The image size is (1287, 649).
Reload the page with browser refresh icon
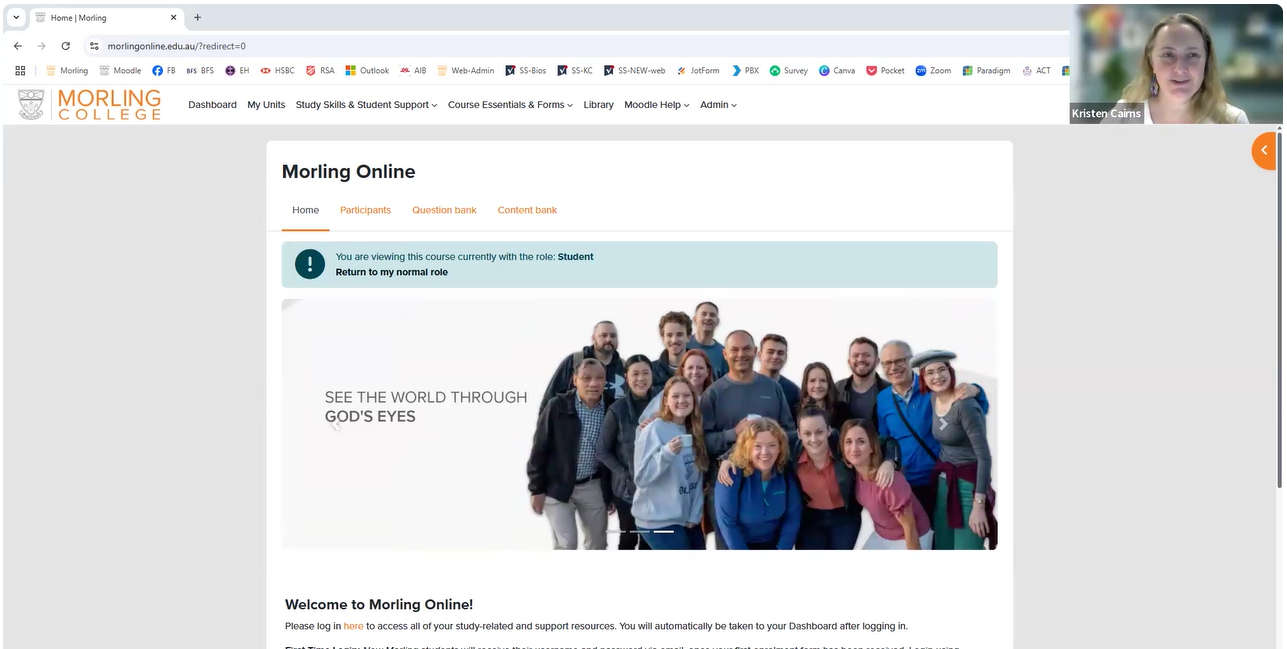[66, 46]
